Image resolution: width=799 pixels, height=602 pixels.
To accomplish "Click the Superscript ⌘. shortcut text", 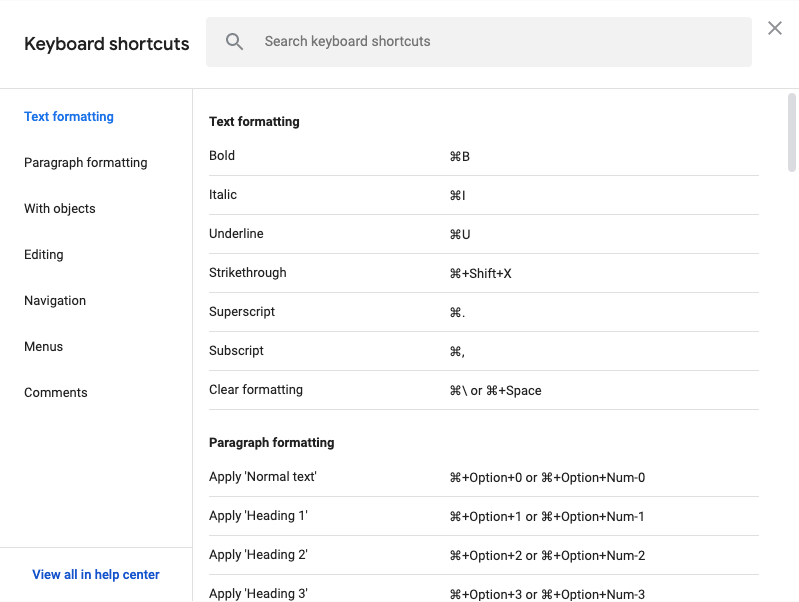I will (x=458, y=312).
